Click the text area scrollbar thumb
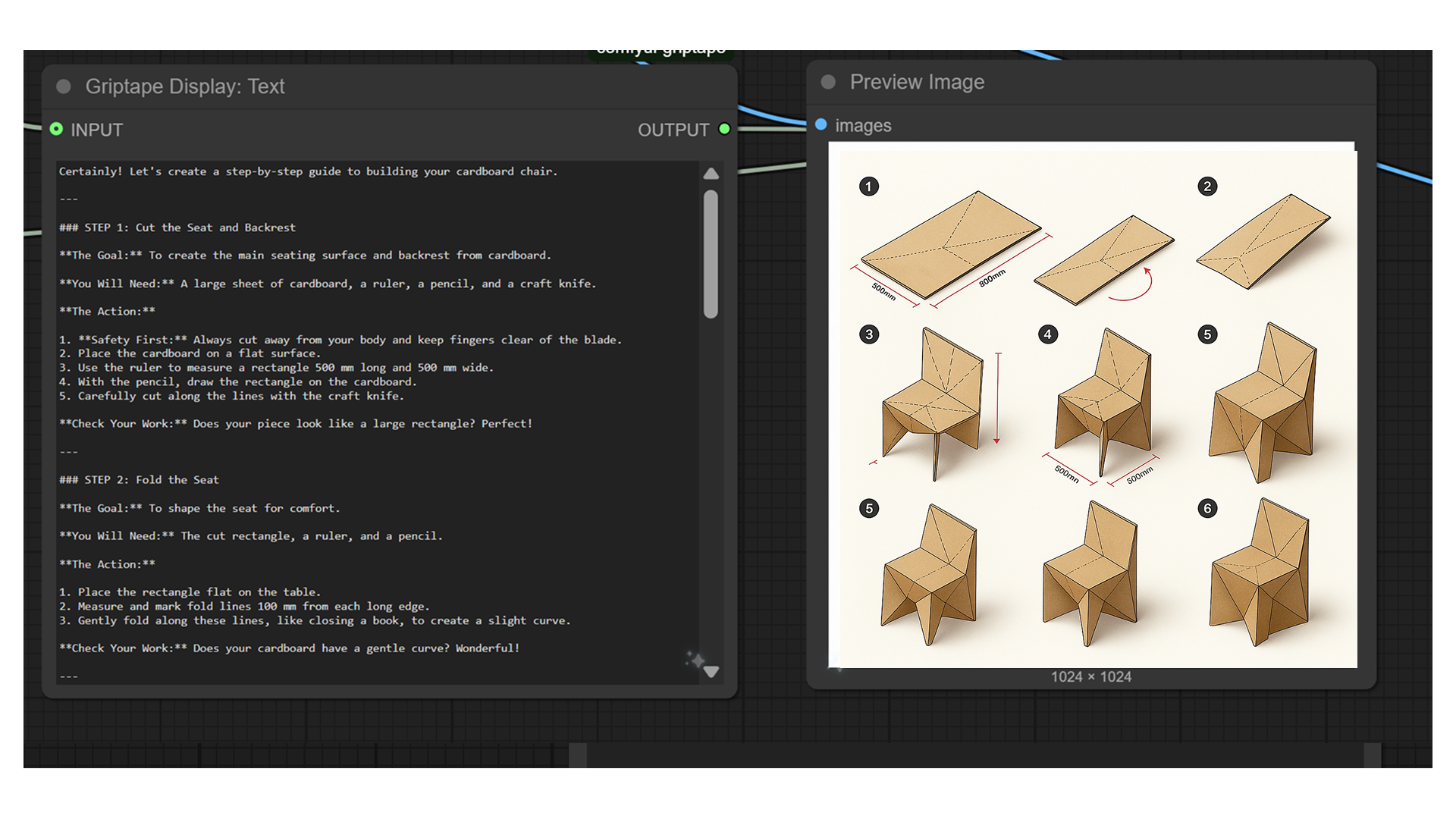Viewport: 1456px width, 819px height. 711,254
